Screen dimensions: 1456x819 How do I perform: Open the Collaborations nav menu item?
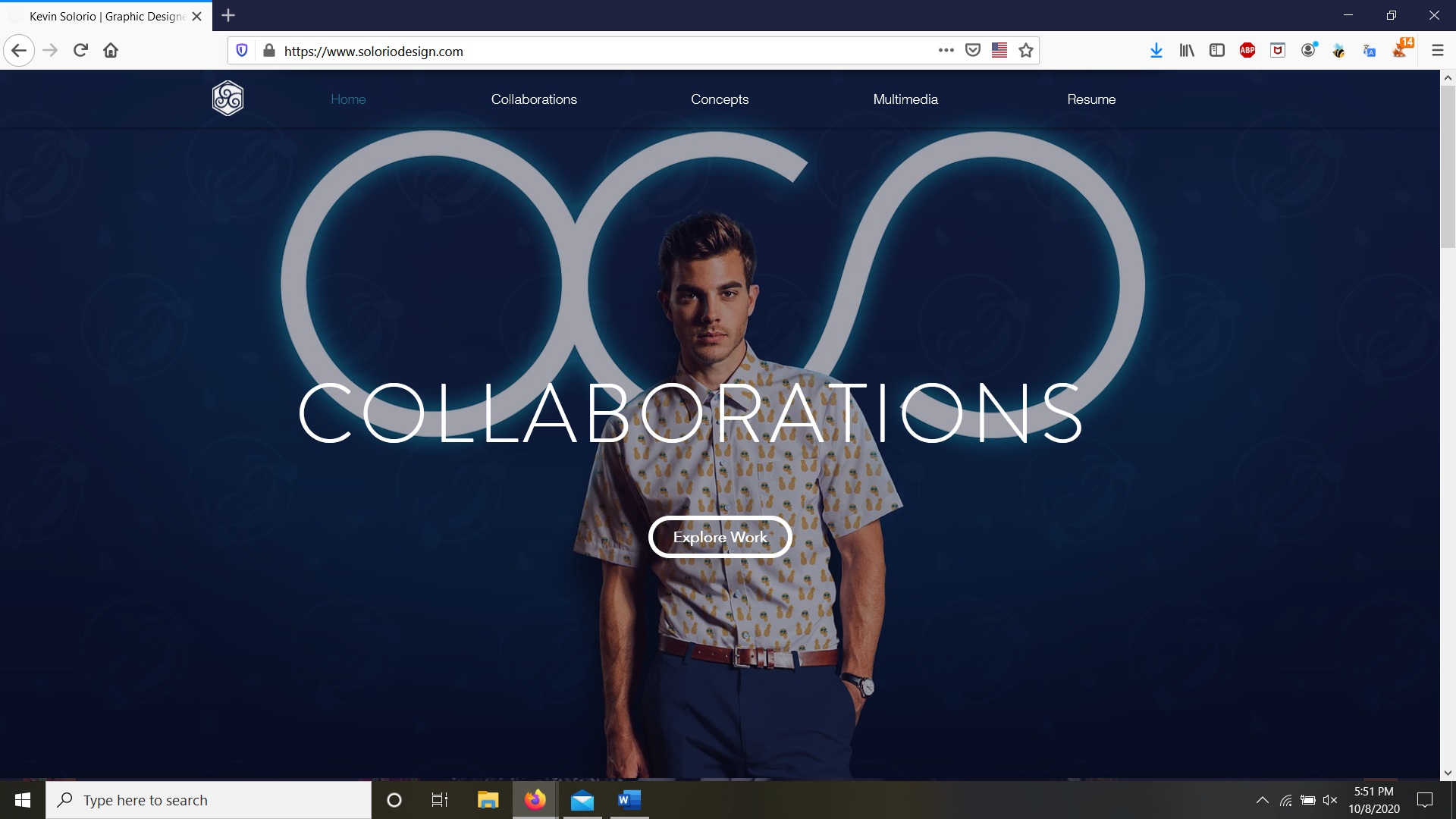point(534,99)
